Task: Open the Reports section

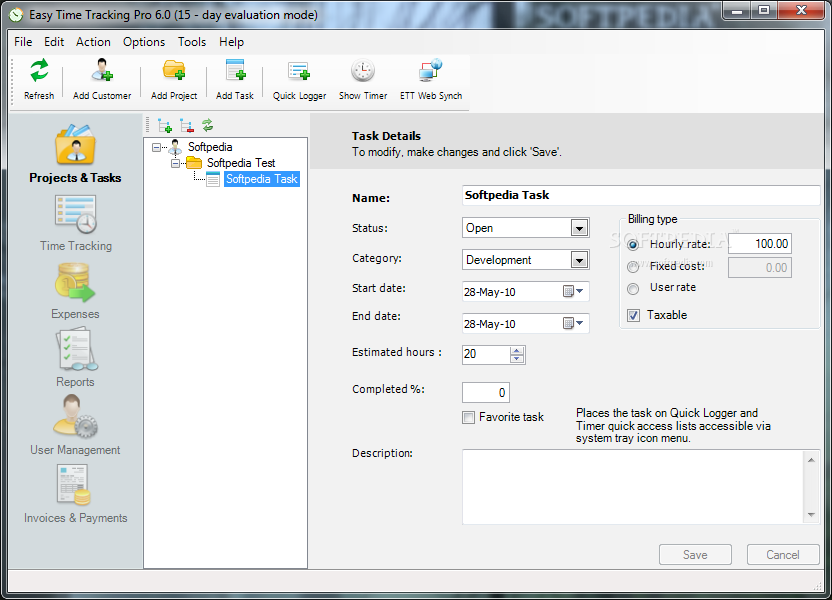Action: coord(75,359)
